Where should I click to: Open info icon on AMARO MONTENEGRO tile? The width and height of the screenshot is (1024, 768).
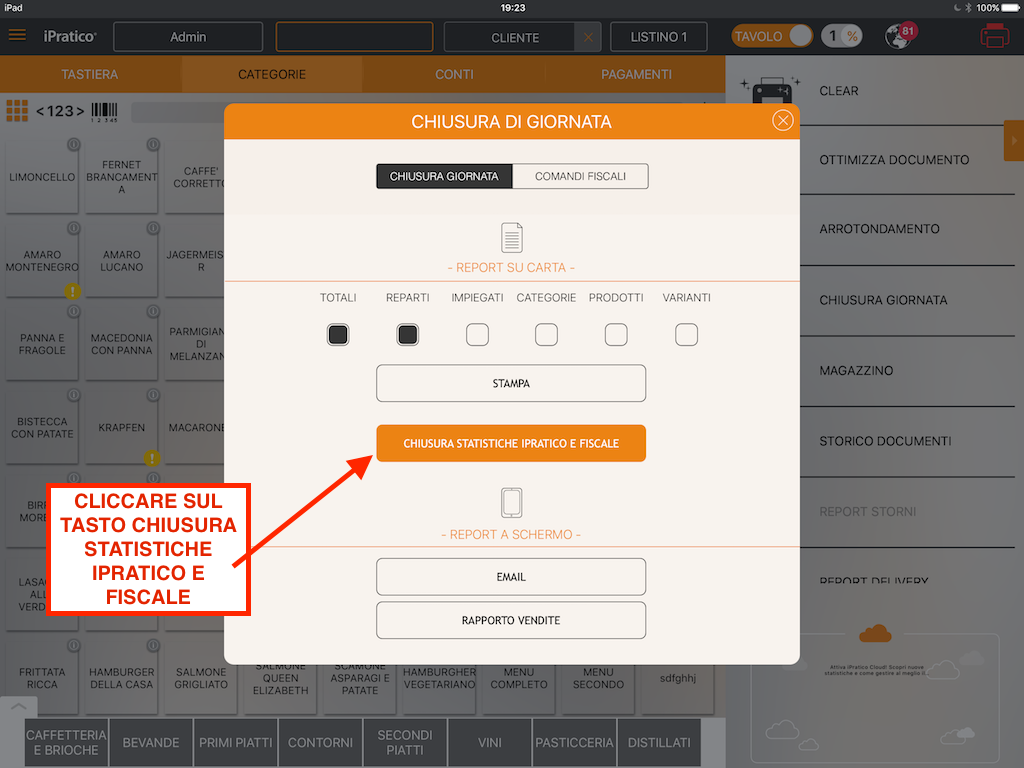coord(74,228)
